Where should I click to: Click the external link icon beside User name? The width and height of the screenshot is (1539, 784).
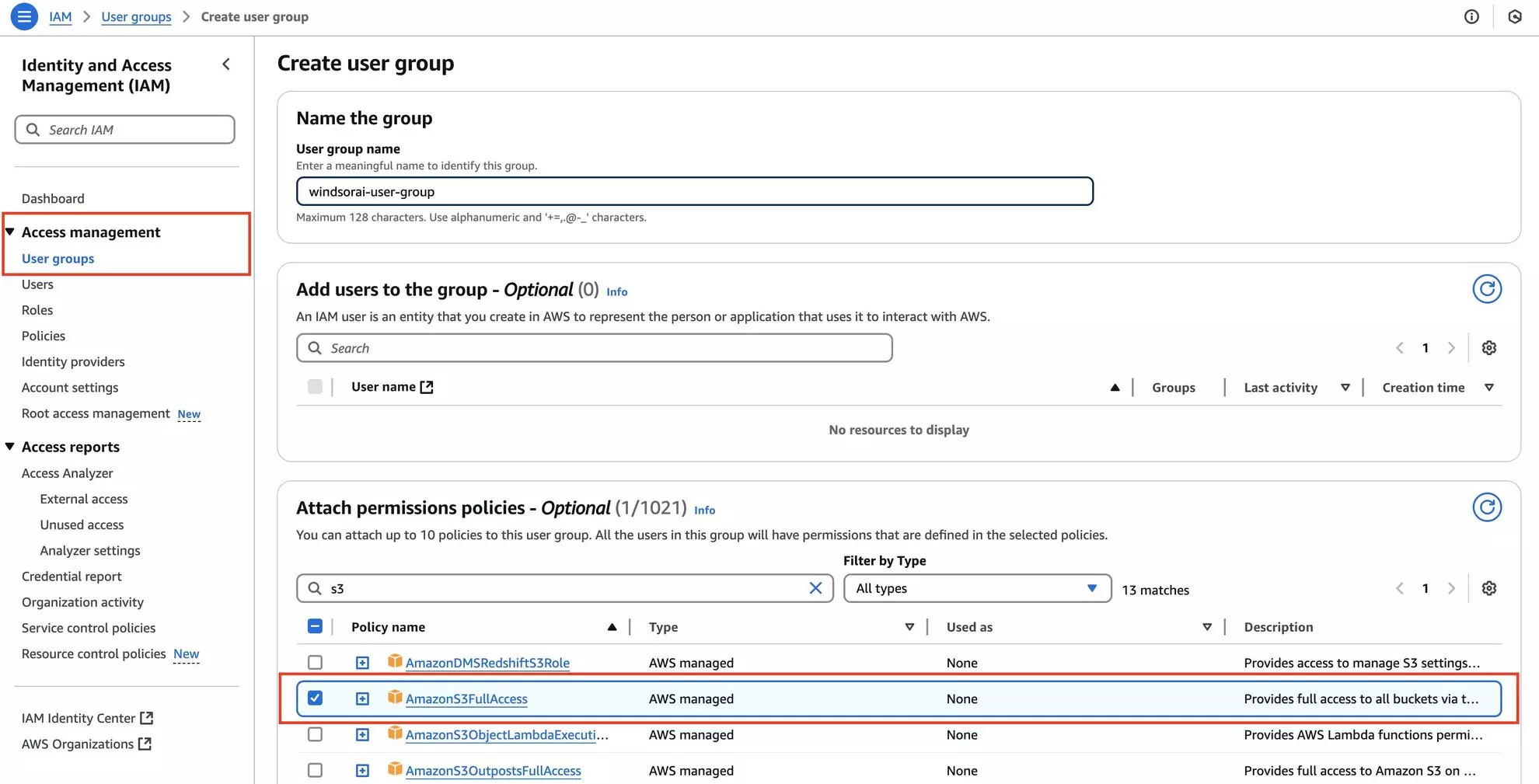click(427, 387)
